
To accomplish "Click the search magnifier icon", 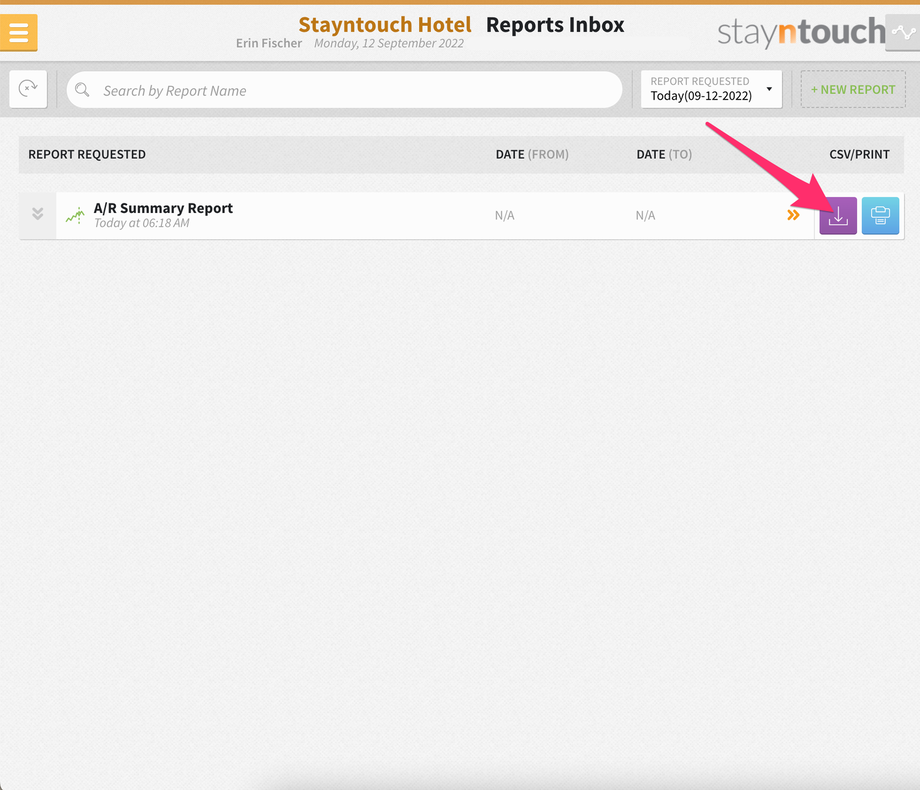I will (x=82, y=90).
